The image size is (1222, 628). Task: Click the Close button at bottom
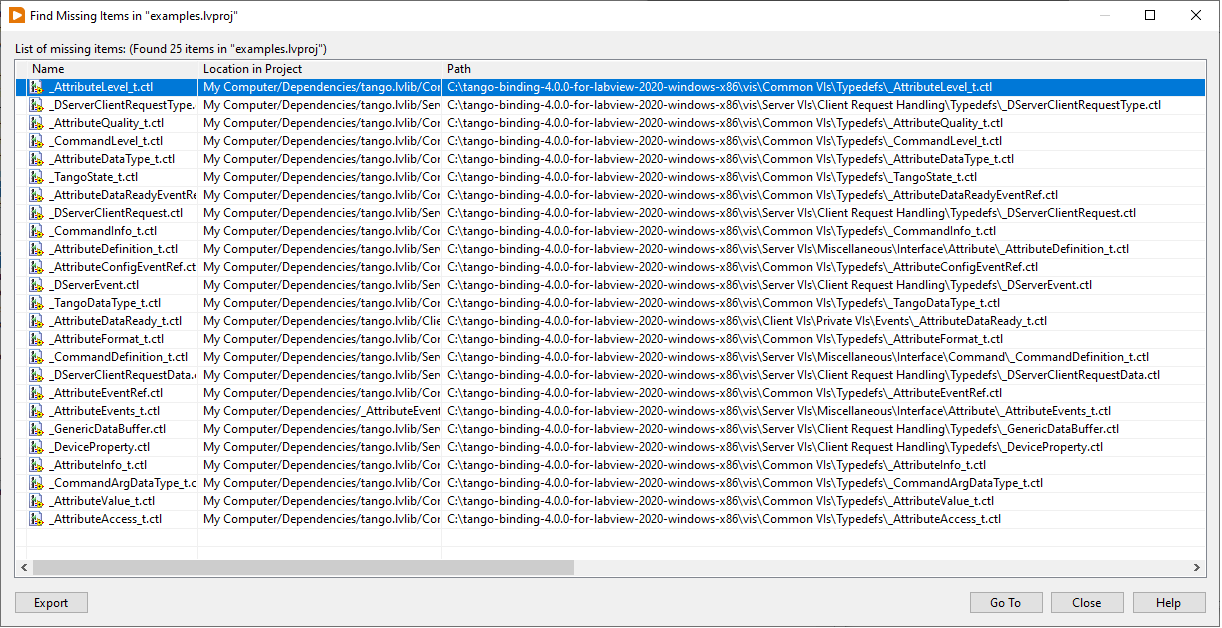tap(1087, 603)
